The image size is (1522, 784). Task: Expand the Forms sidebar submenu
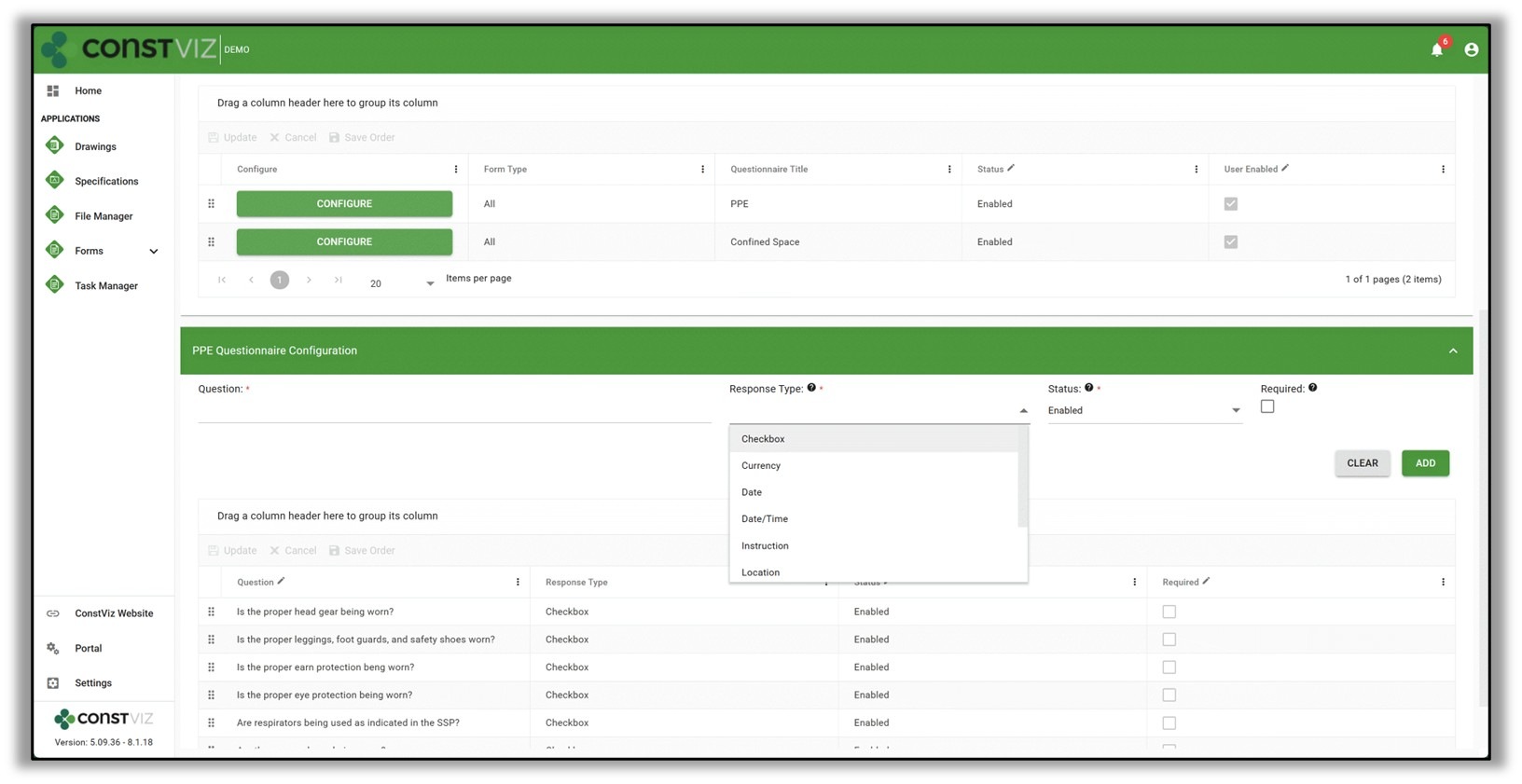coord(154,251)
